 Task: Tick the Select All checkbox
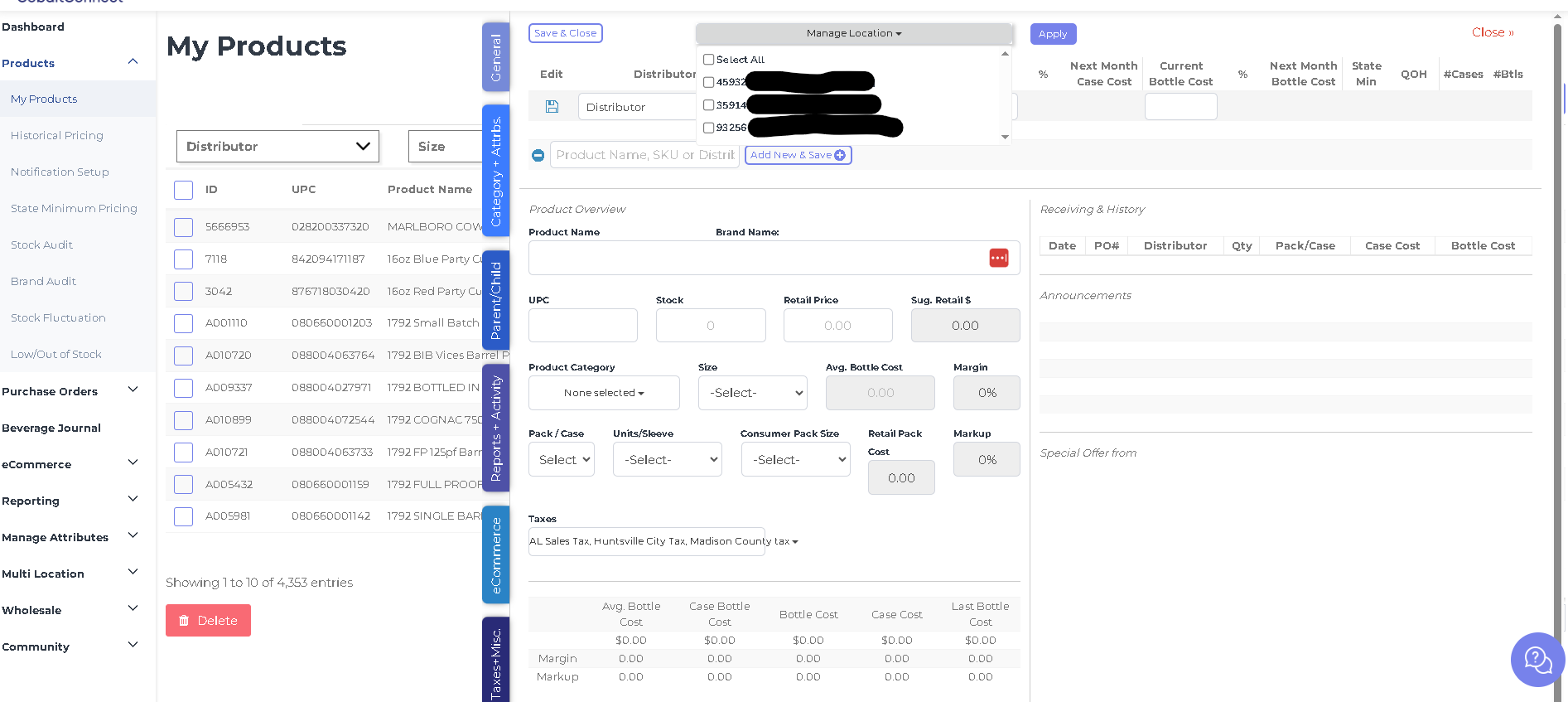pos(708,60)
